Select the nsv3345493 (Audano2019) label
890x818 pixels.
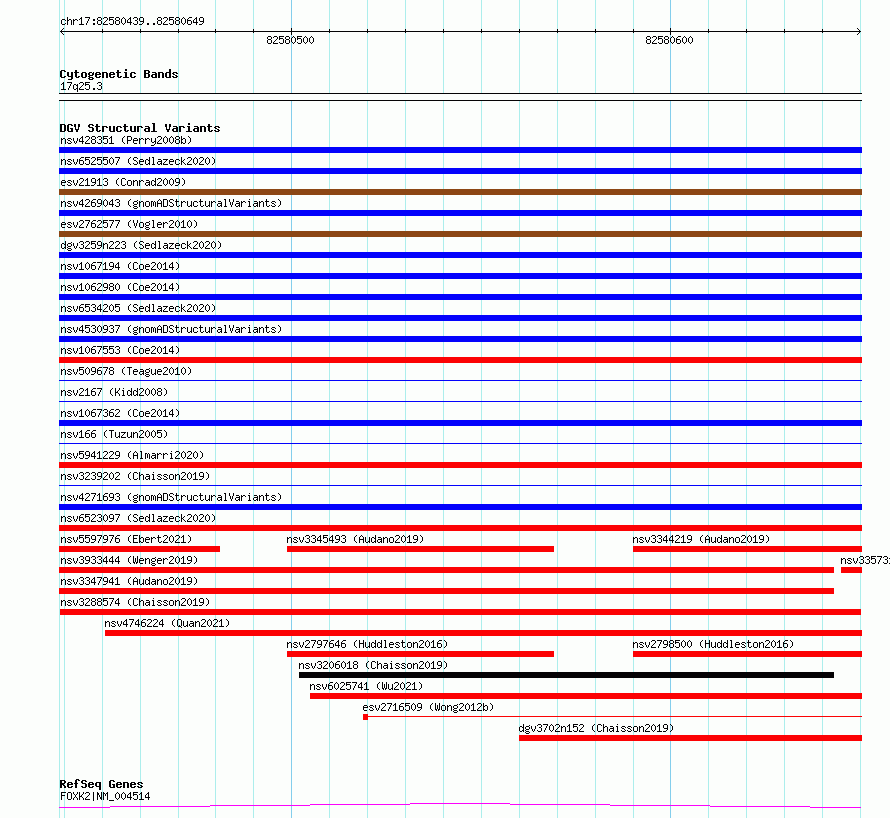355,539
